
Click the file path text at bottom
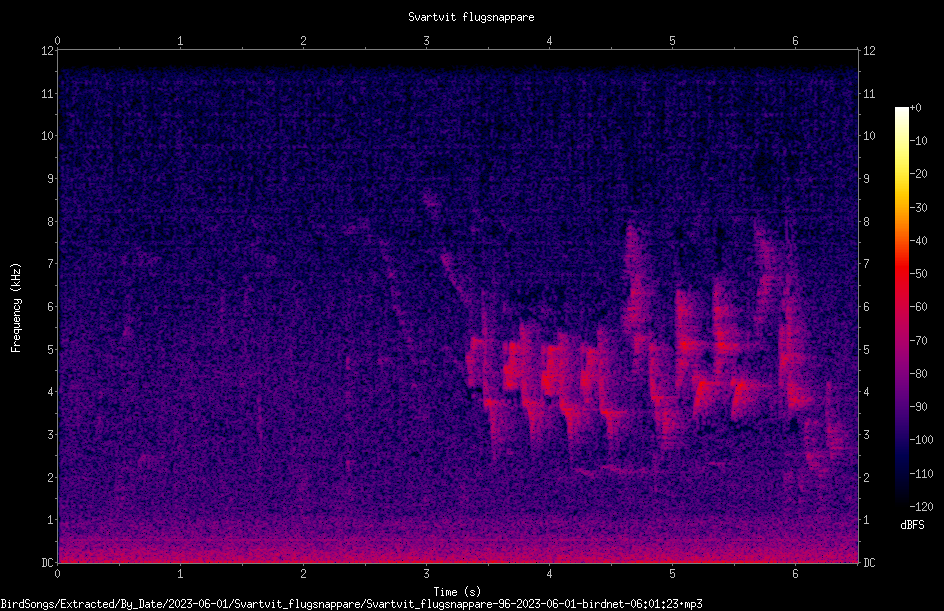pyautogui.click(x=351, y=604)
